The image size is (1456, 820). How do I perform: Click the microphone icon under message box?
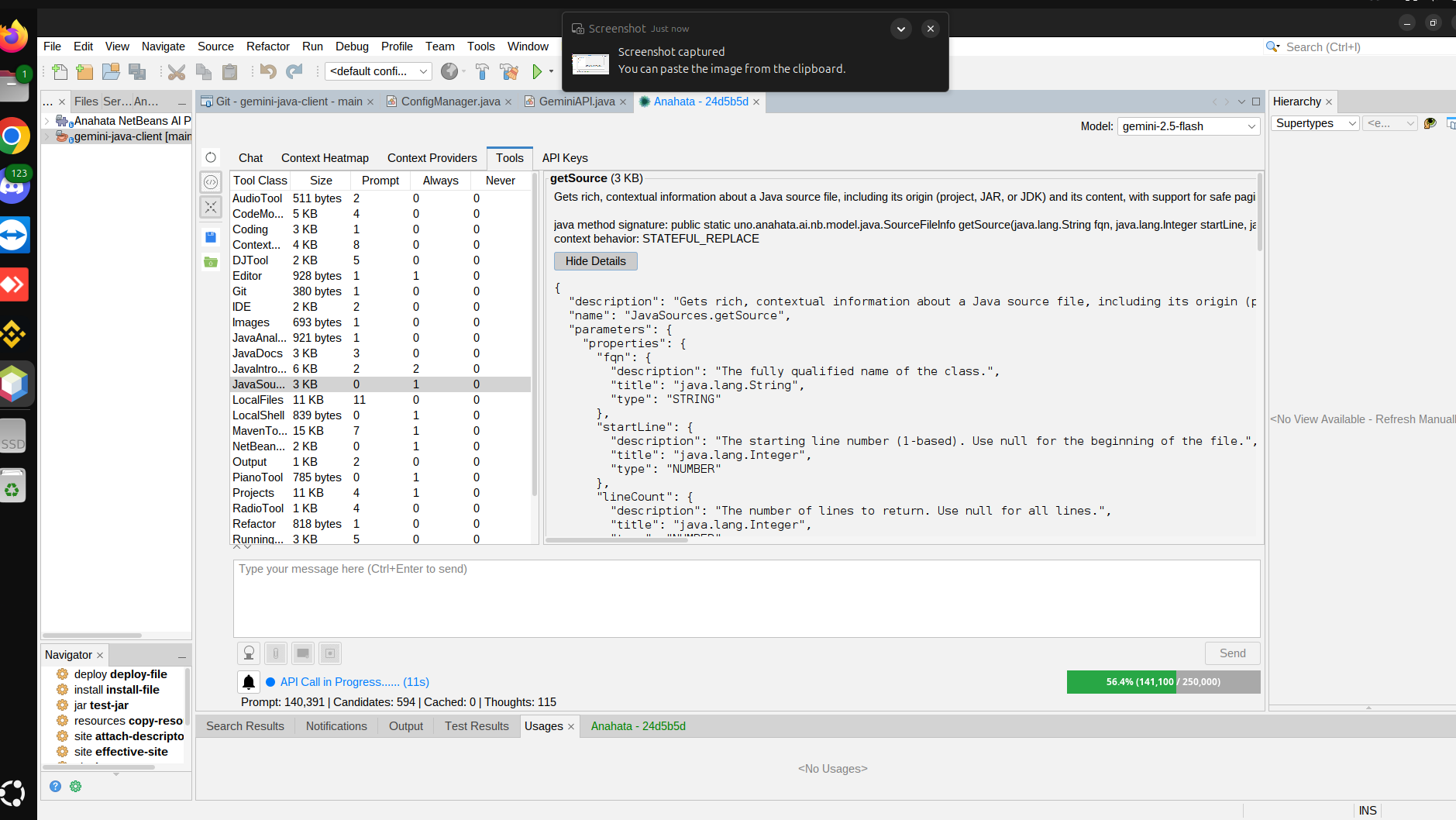point(249,653)
